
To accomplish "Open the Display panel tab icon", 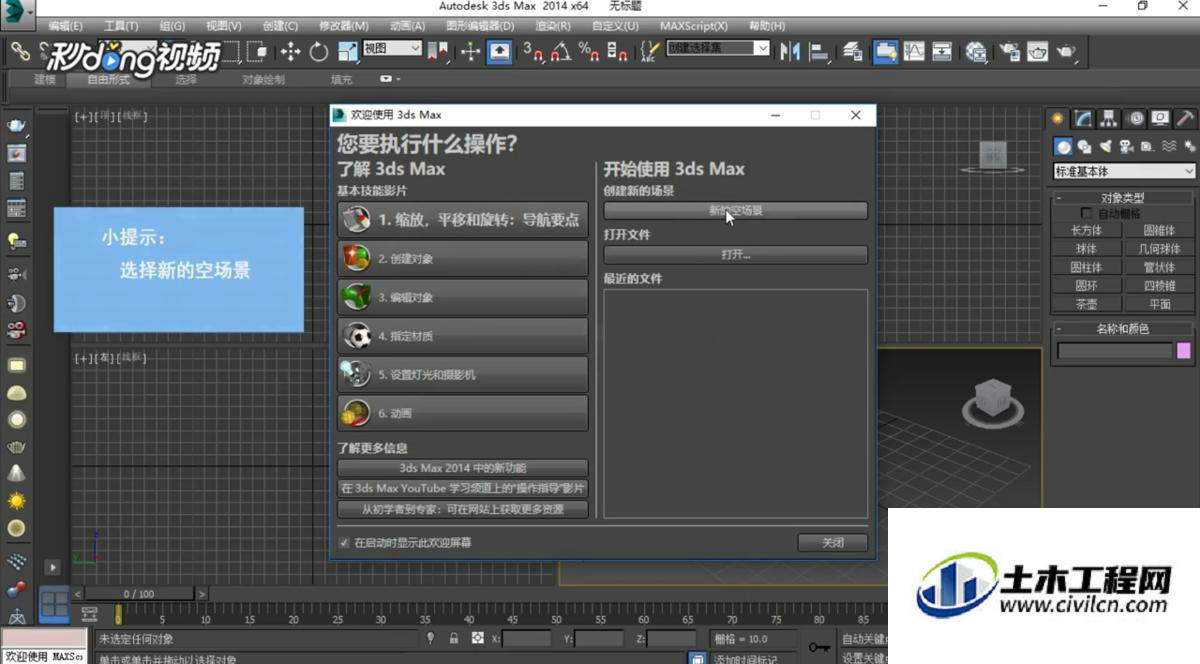I will [x=1160, y=118].
